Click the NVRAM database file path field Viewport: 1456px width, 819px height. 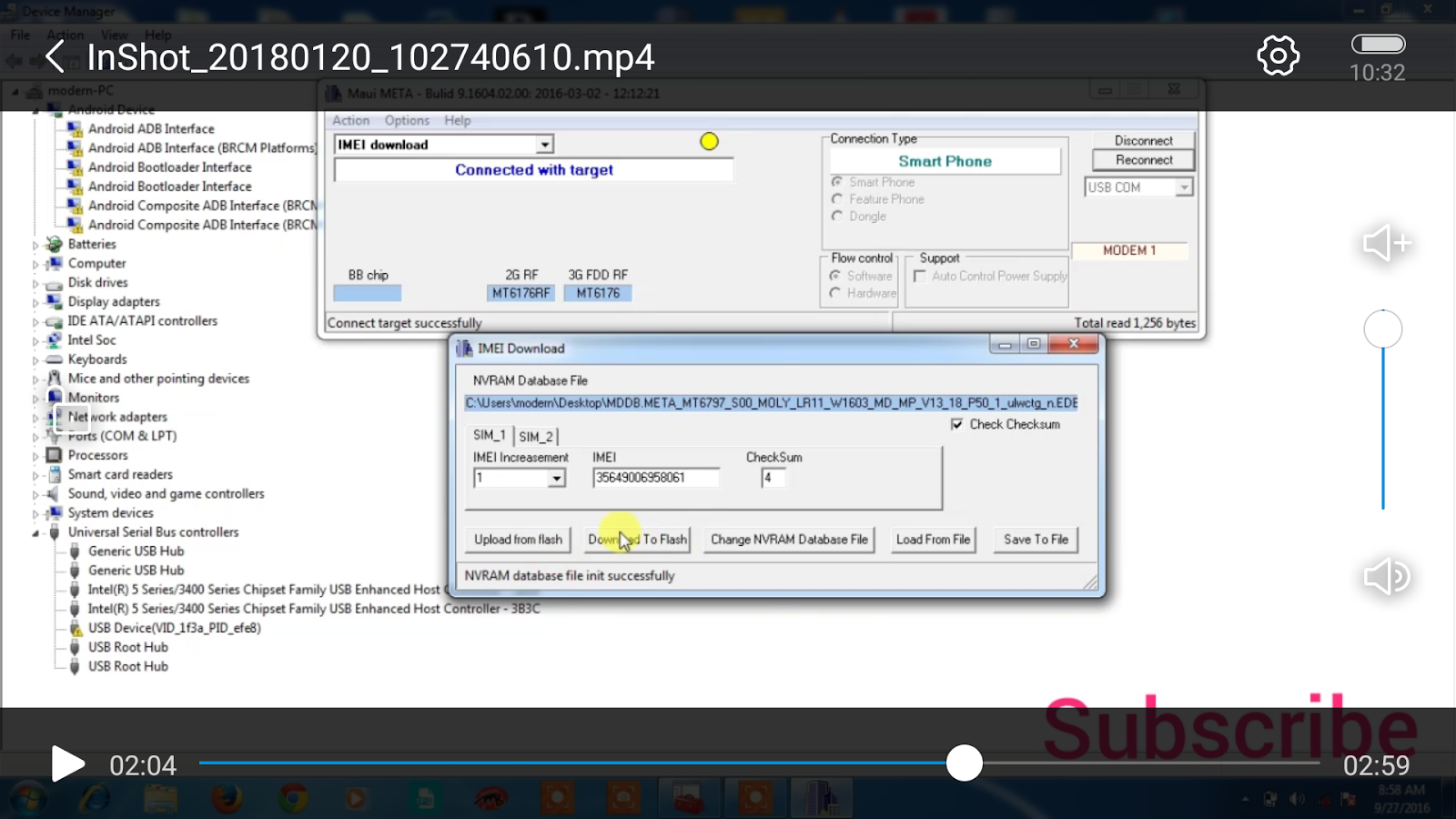pos(772,402)
